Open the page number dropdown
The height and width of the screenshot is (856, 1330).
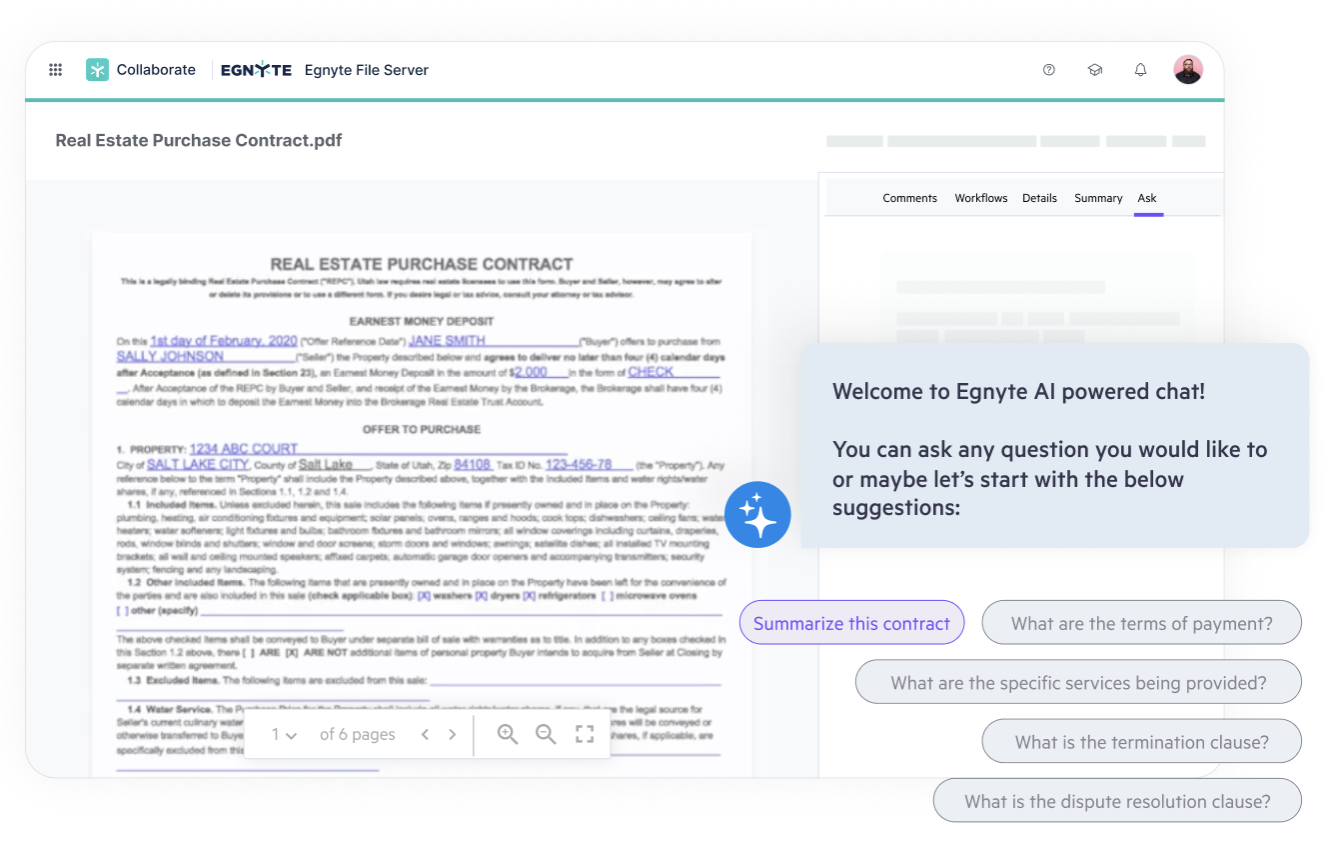284,734
